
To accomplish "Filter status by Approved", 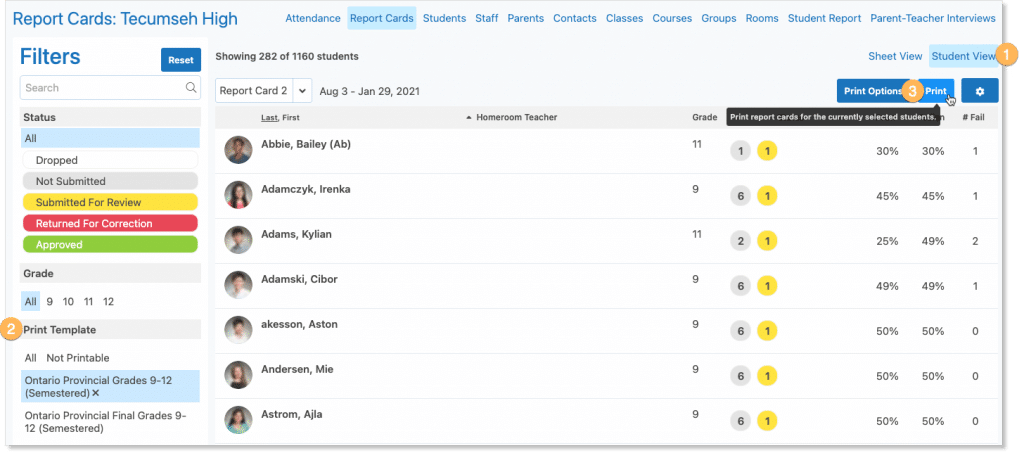I will click(110, 245).
